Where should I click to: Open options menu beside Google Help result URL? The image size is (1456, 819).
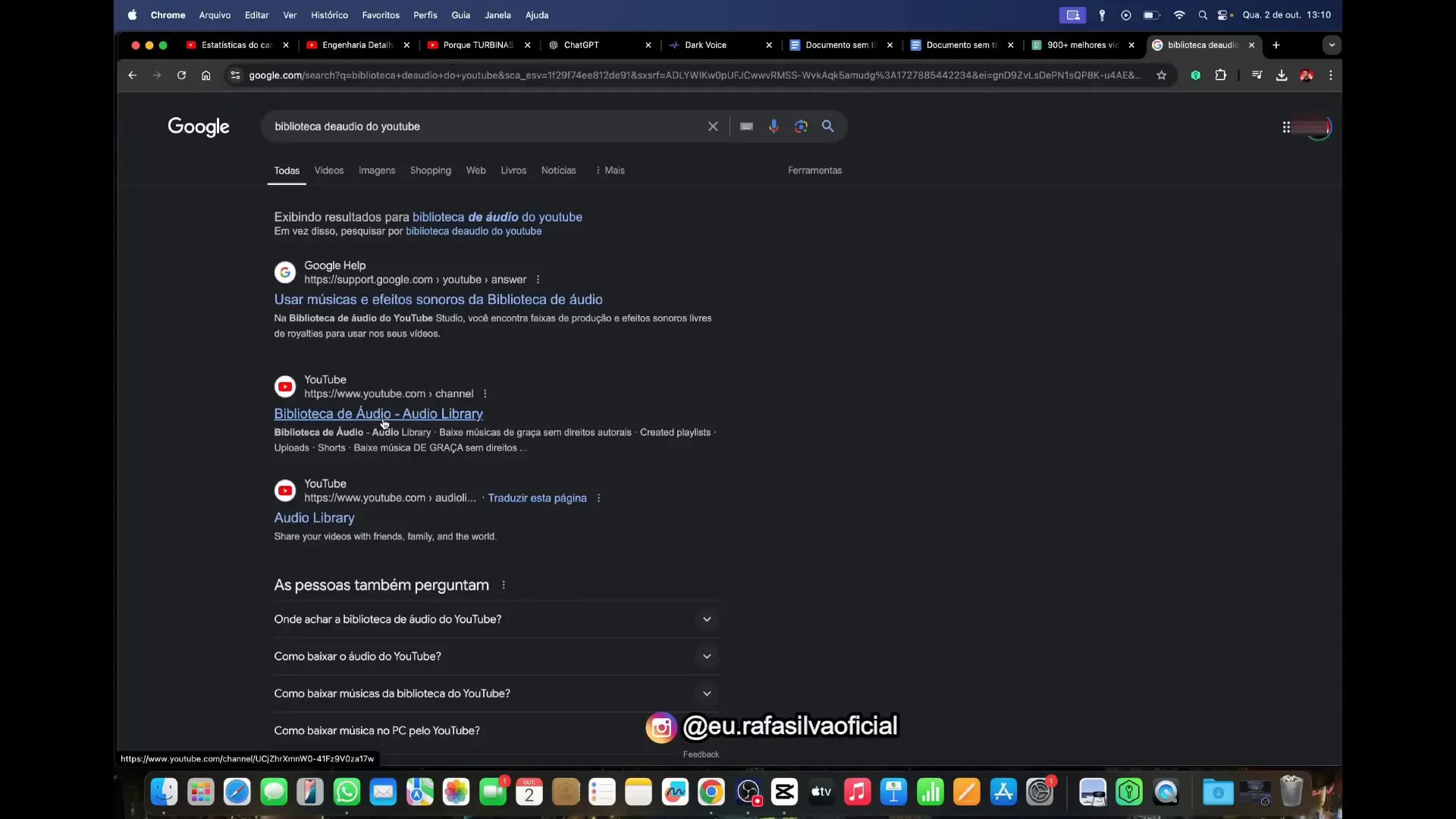coord(538,280)
